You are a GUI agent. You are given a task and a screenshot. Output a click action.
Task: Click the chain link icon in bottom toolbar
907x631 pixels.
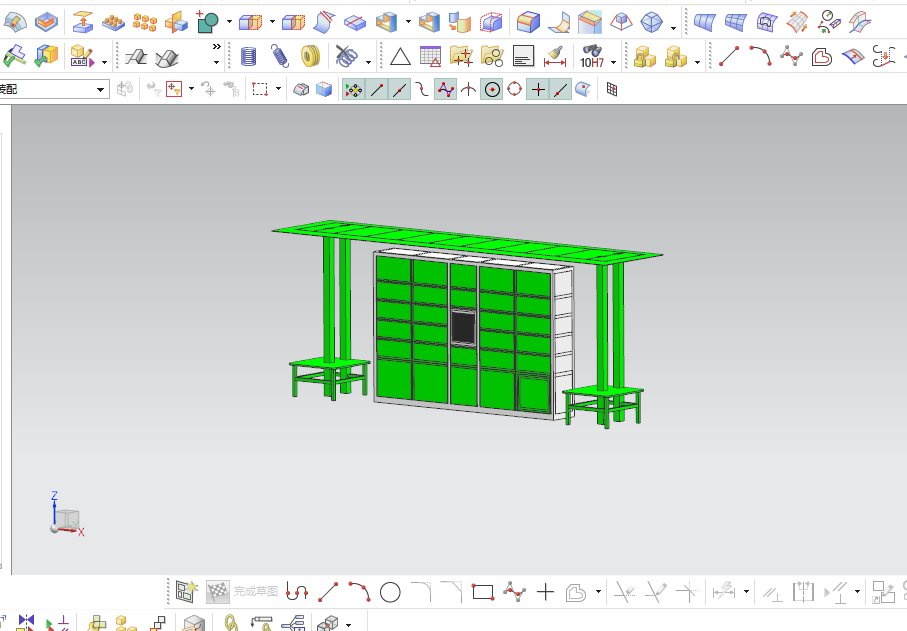coord(231,623)
